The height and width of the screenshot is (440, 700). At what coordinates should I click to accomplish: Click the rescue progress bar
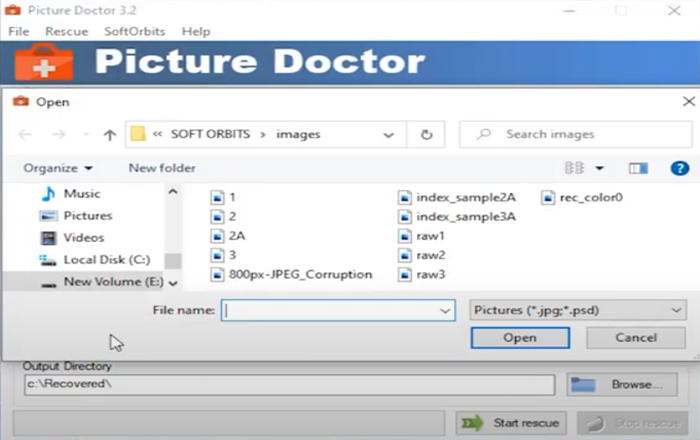(229, 423)
